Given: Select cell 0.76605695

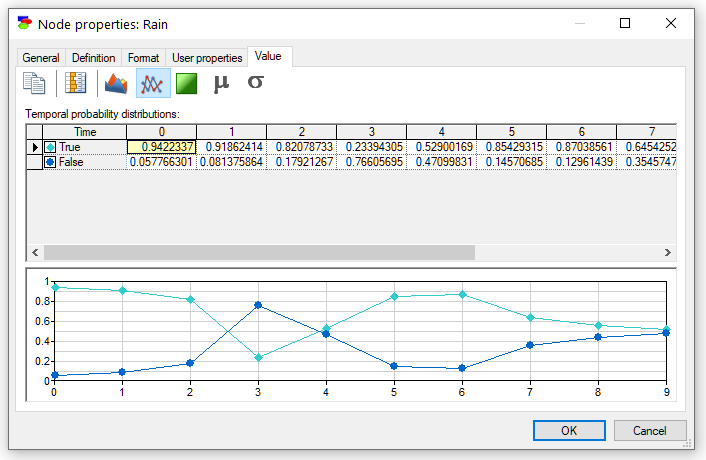Looking at the screenshot, I should tap(371, 162).
